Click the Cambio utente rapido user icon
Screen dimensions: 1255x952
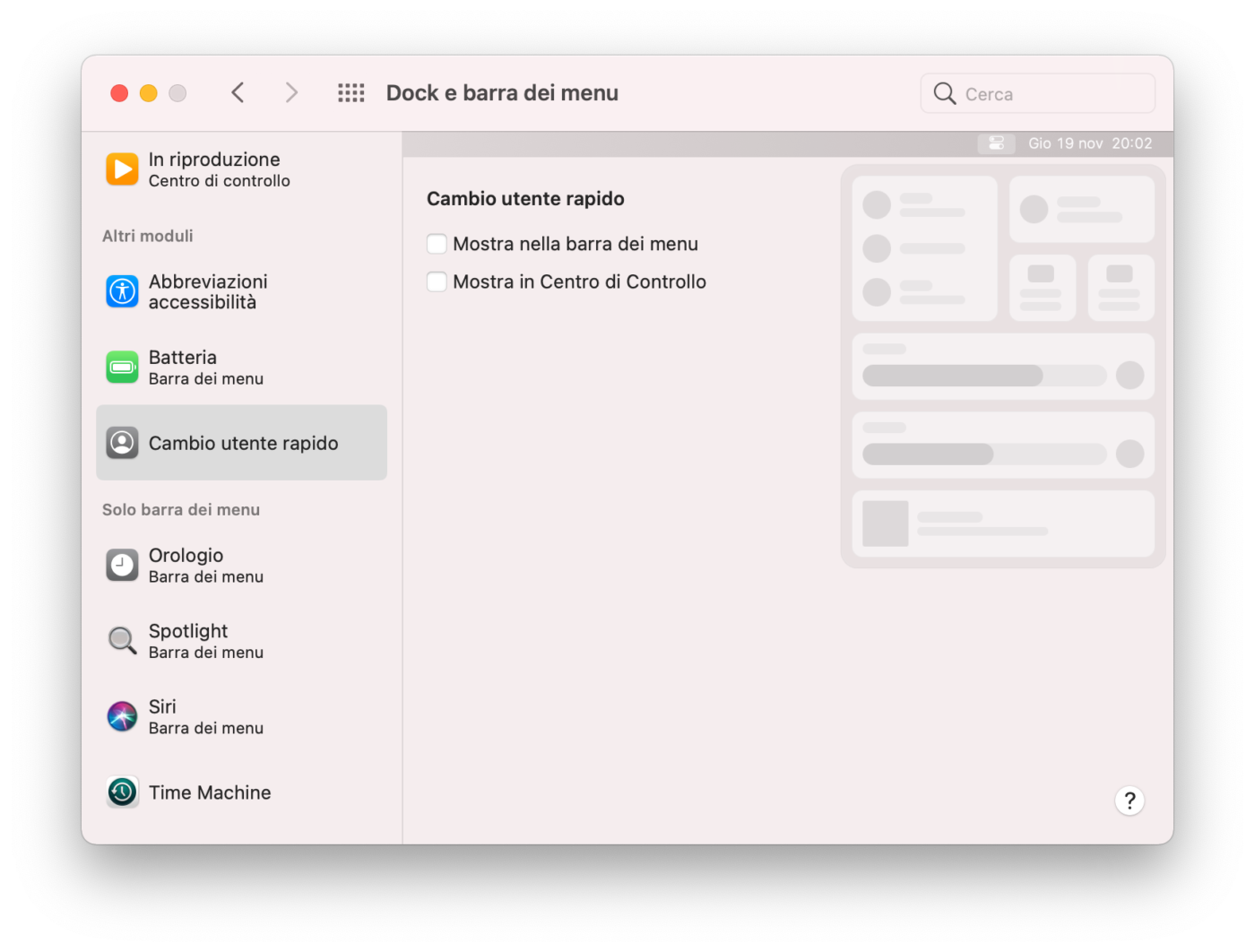[122, 442]
